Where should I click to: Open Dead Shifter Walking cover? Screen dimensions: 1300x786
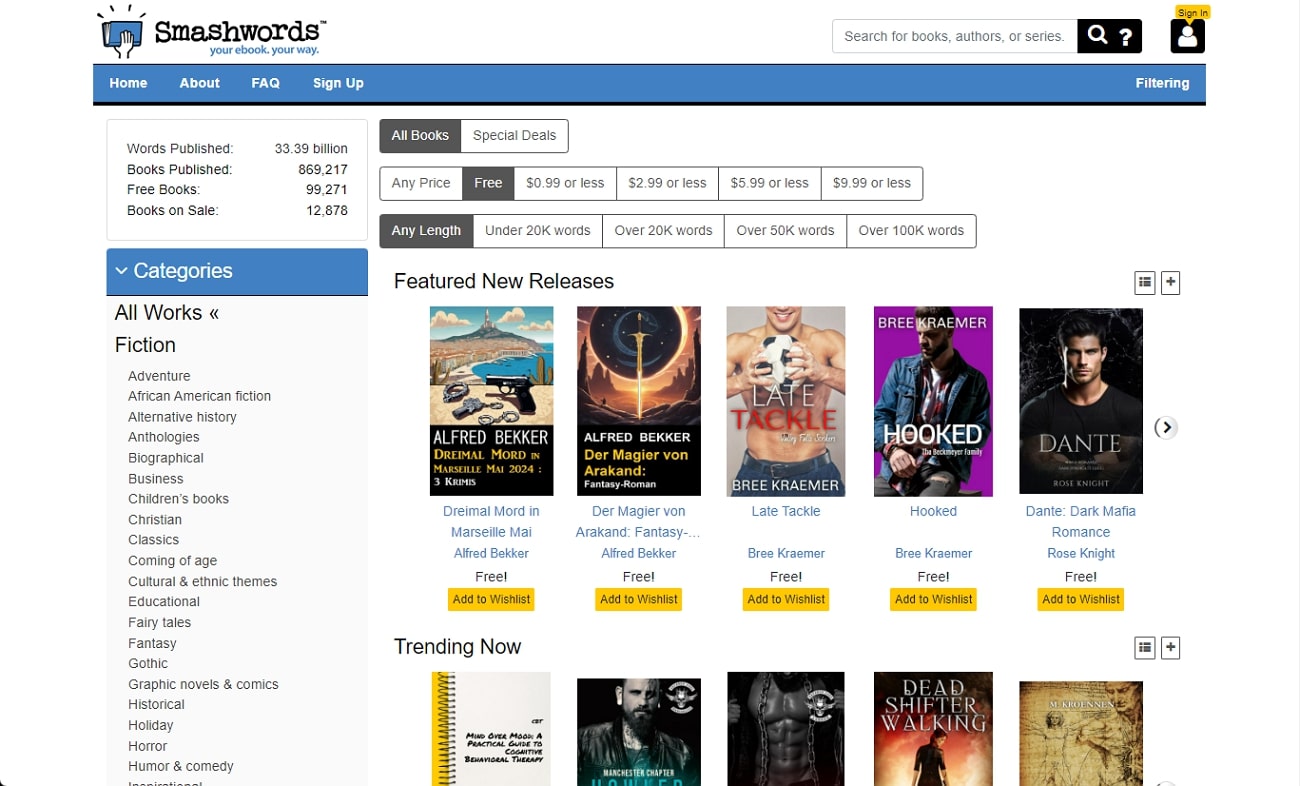tap(933, 729)
